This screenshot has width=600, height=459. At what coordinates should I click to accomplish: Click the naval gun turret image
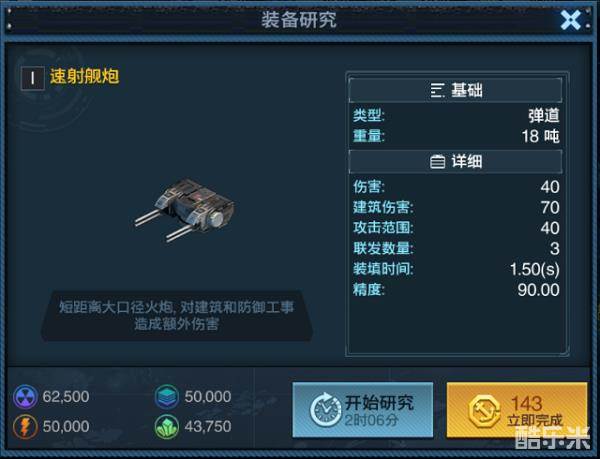185,210
